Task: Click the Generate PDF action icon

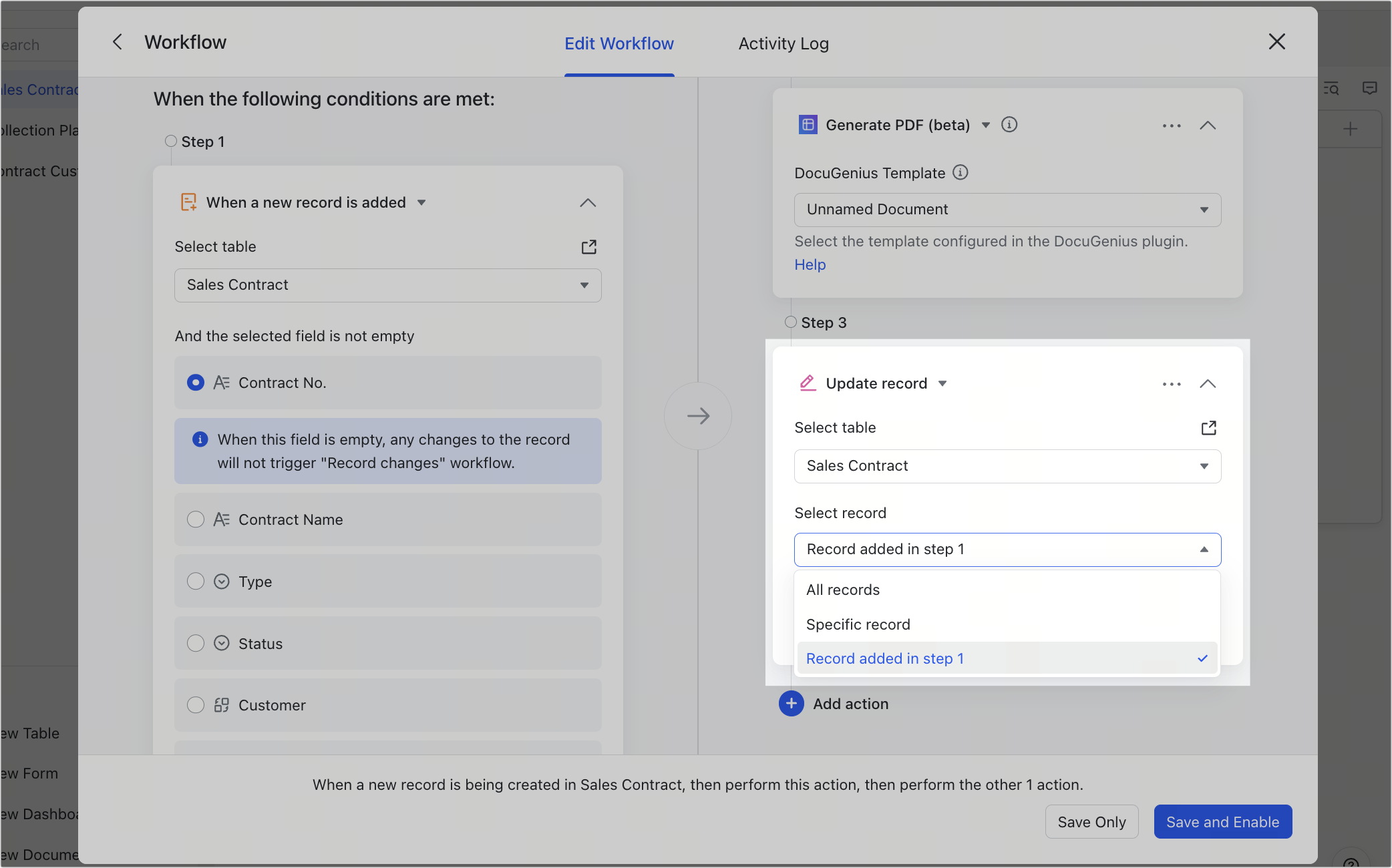Action: click(x=808, y=125)
